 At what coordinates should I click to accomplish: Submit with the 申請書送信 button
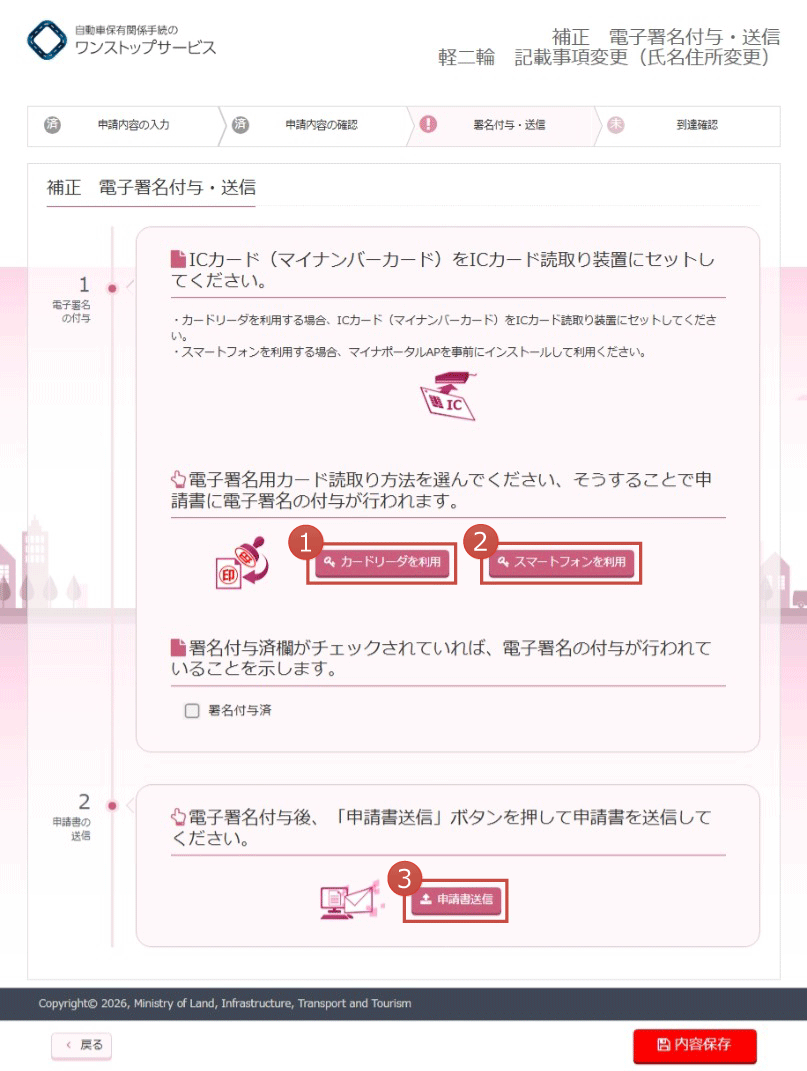pos(456,900)
